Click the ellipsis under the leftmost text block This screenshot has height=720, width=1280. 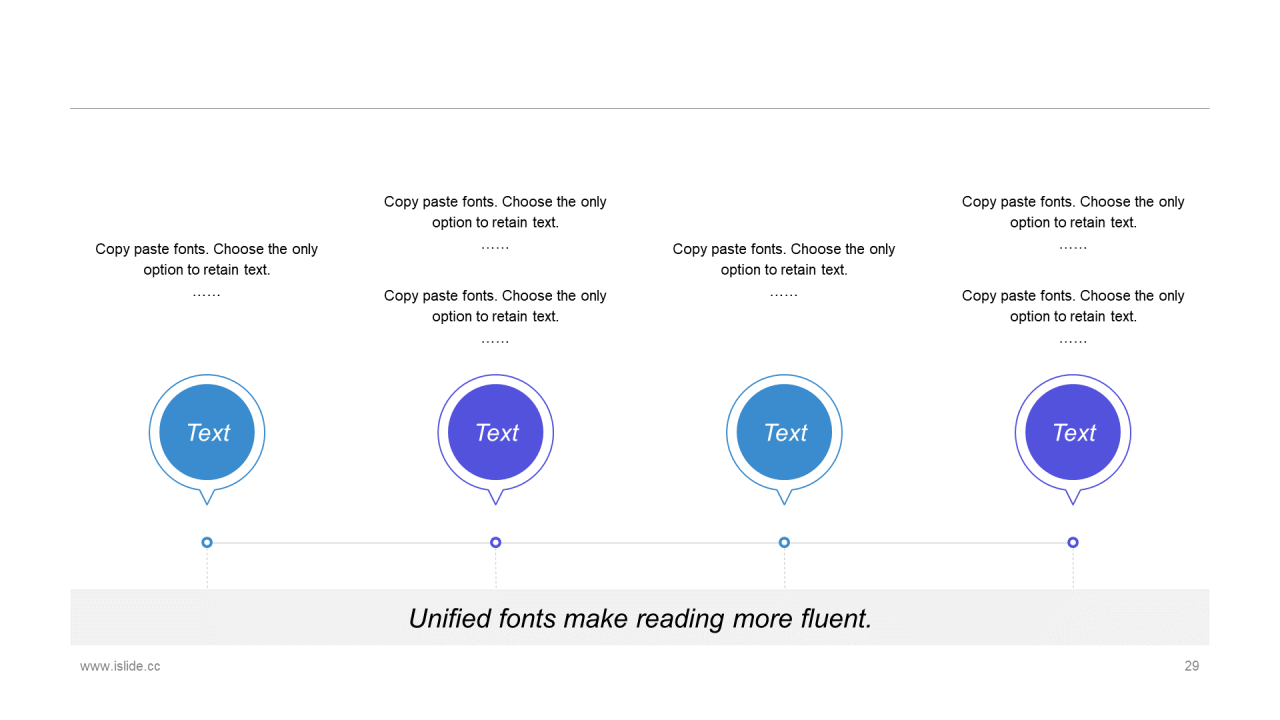(207, 293)
